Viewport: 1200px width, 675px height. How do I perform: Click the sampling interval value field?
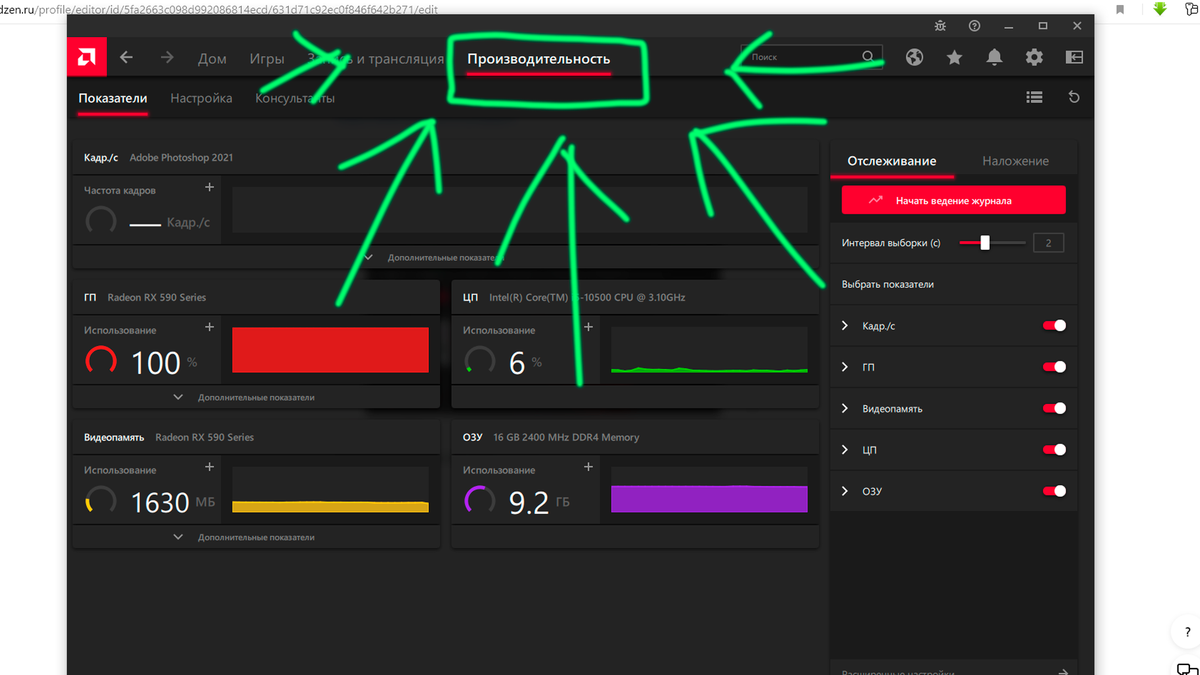click(1048, 243)
